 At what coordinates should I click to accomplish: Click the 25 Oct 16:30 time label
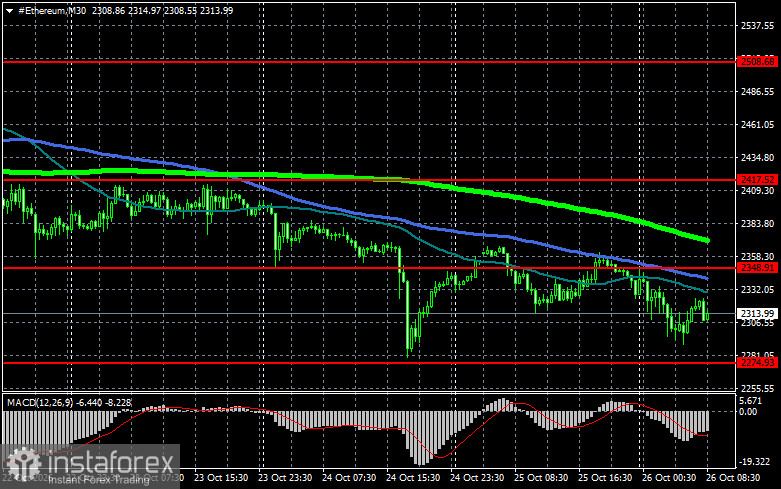coord(605,478)
